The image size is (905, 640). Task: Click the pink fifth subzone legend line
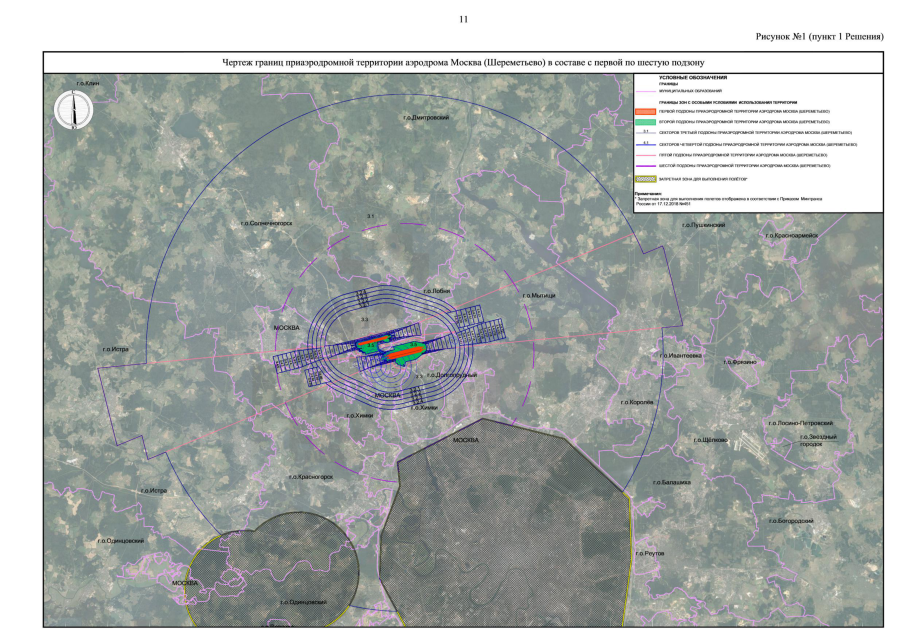[646, 155]
